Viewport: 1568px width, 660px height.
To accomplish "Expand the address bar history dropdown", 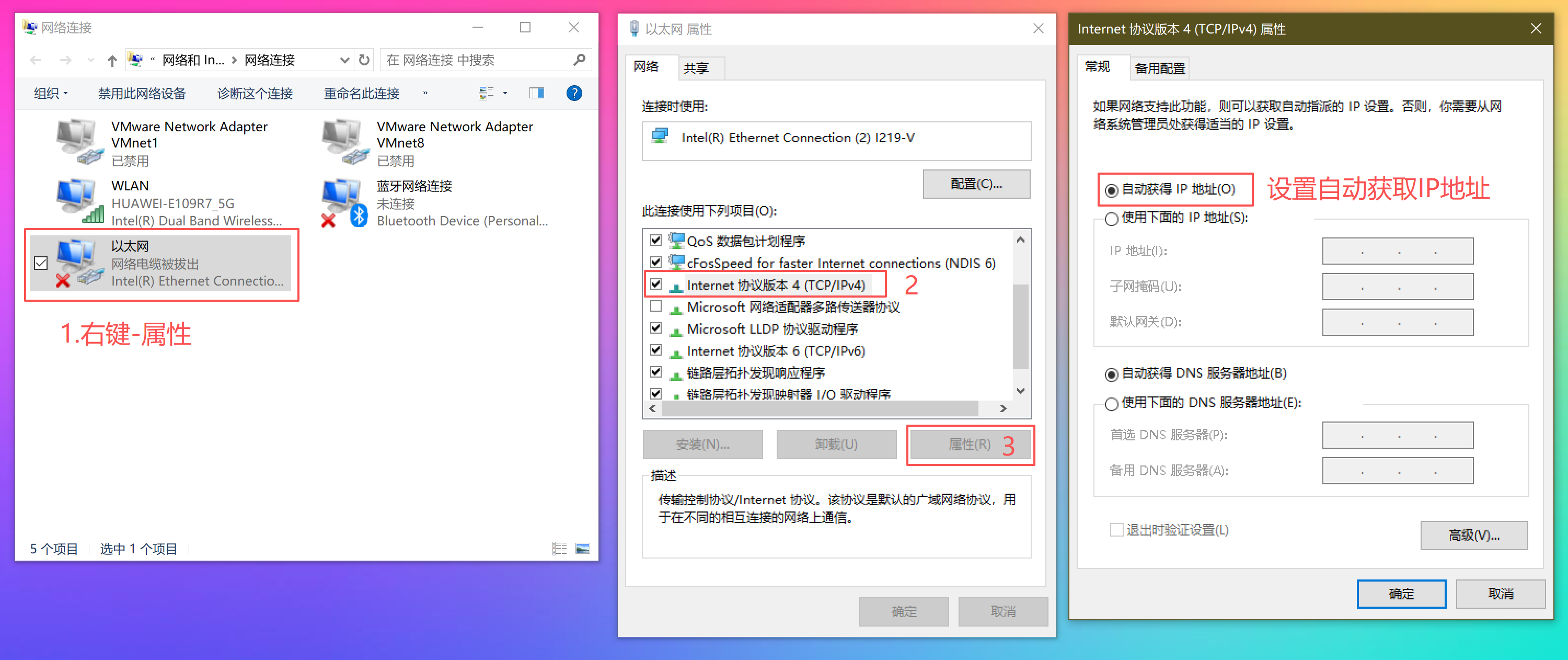I will tap(344, 60).
